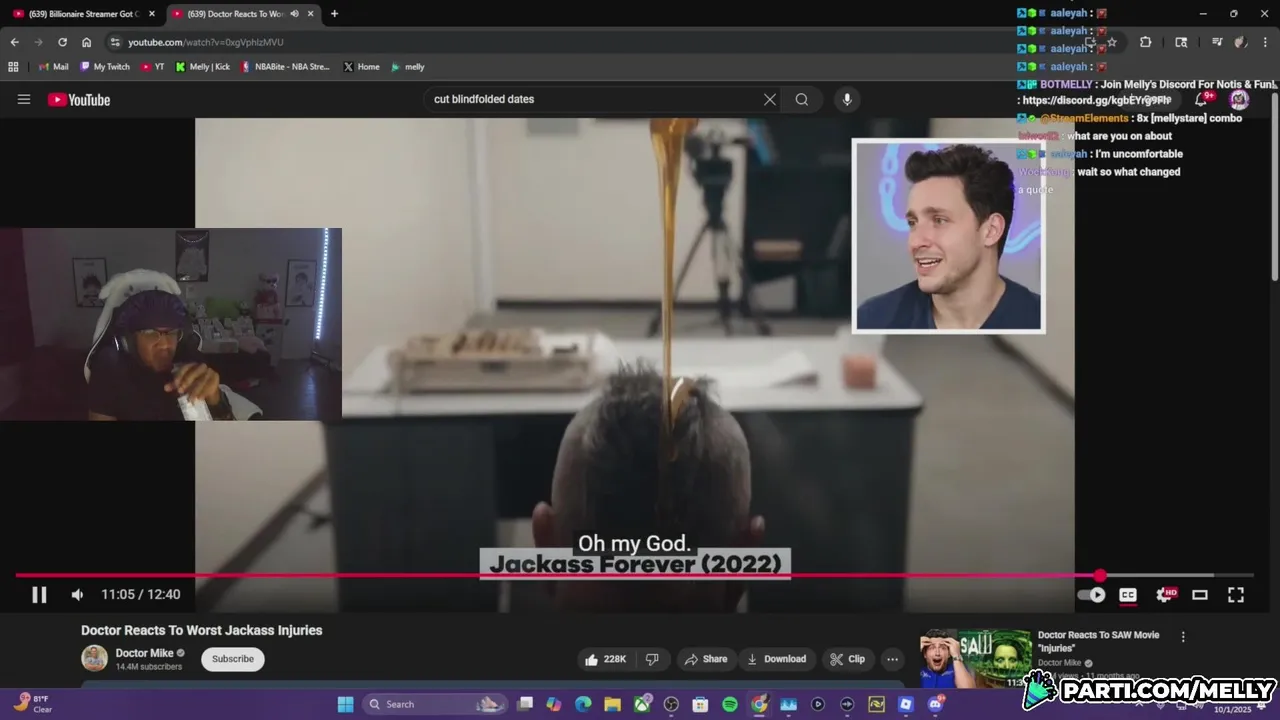Click the taskbar Search box

pyautogui.click(x=435, y=704)
